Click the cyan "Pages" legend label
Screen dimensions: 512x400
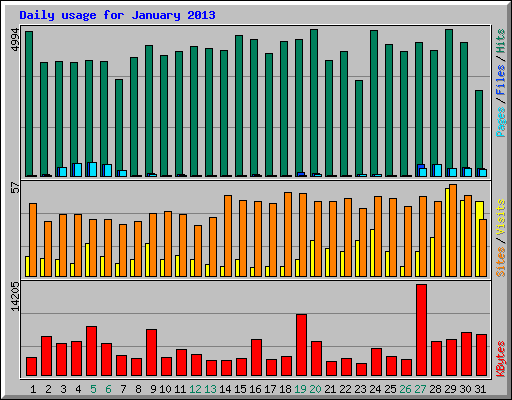[x=501, y=122]
